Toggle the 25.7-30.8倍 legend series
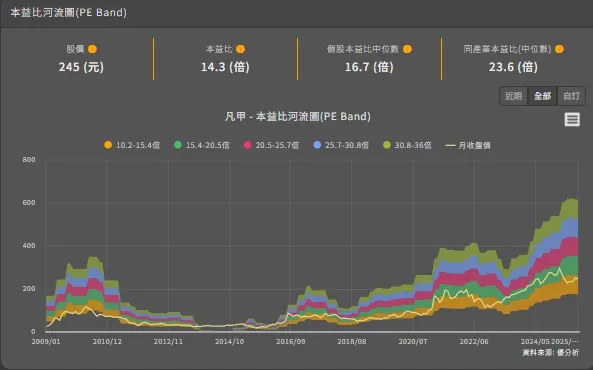The height and width of the screenshot is (370, 593). (341, 145)
